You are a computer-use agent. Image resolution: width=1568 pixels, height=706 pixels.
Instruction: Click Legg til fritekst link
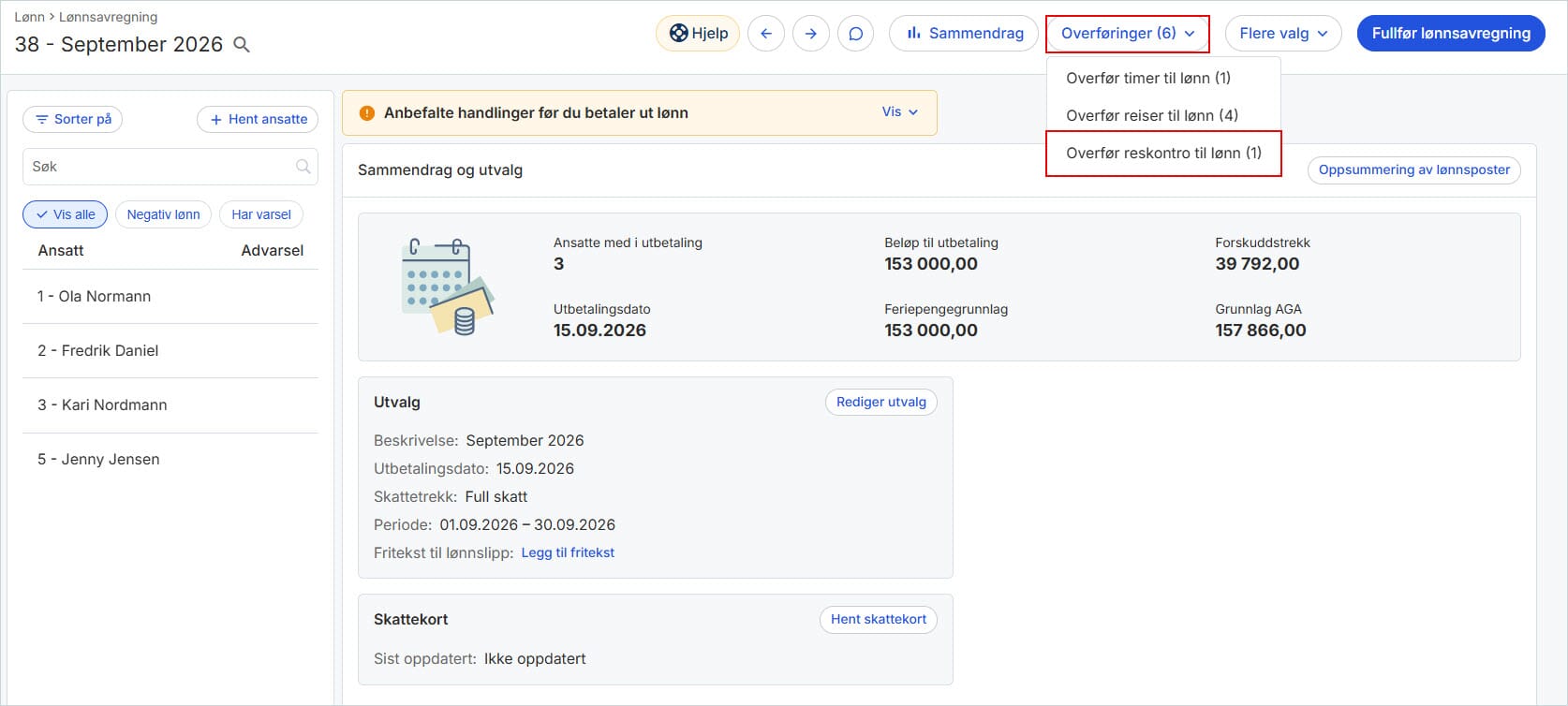[x=568, y=552]
